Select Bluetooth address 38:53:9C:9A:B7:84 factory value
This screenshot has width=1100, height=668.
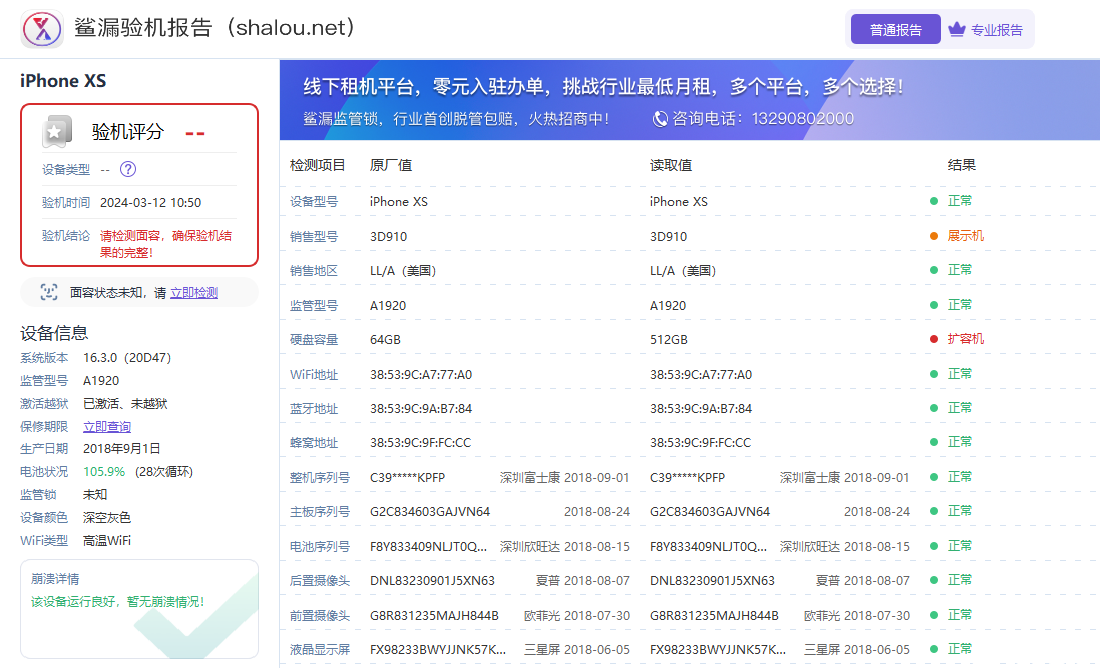[421, 408]
